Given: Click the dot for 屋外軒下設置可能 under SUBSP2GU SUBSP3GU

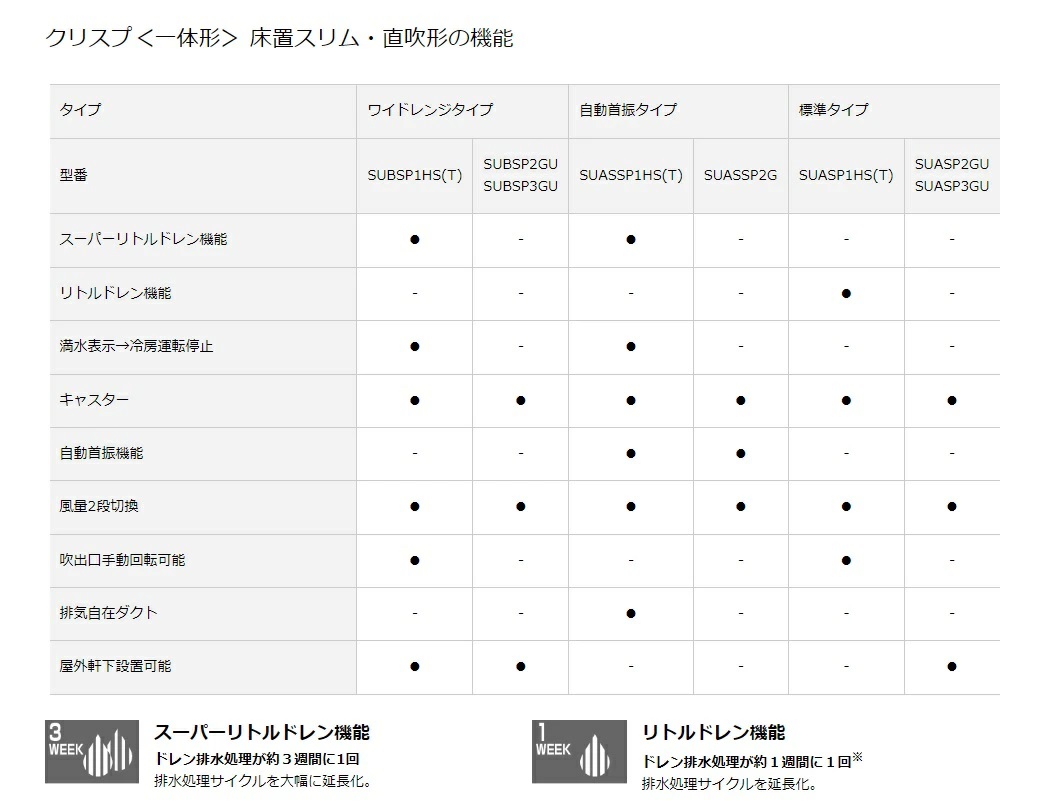Looking at the screenshot, I should 521,667.
